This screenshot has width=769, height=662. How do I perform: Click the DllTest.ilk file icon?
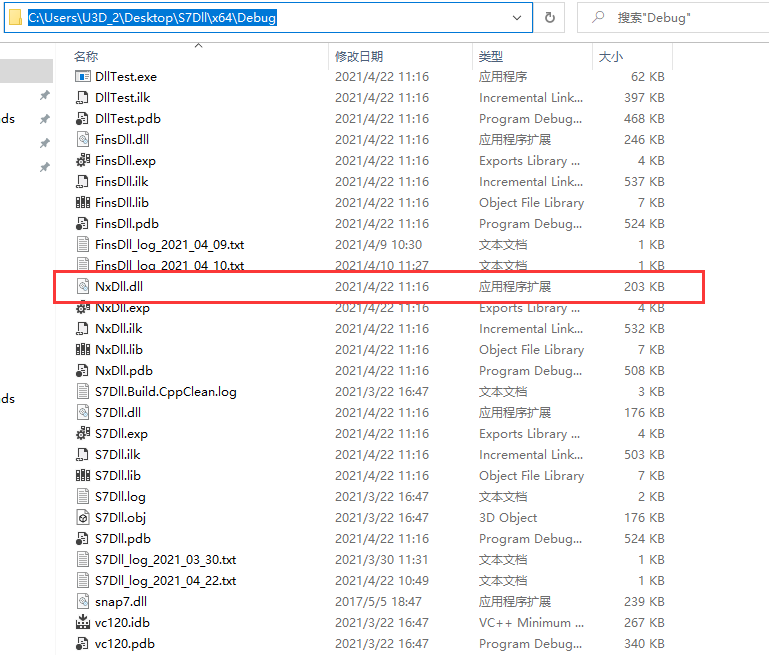coord(83,98)
